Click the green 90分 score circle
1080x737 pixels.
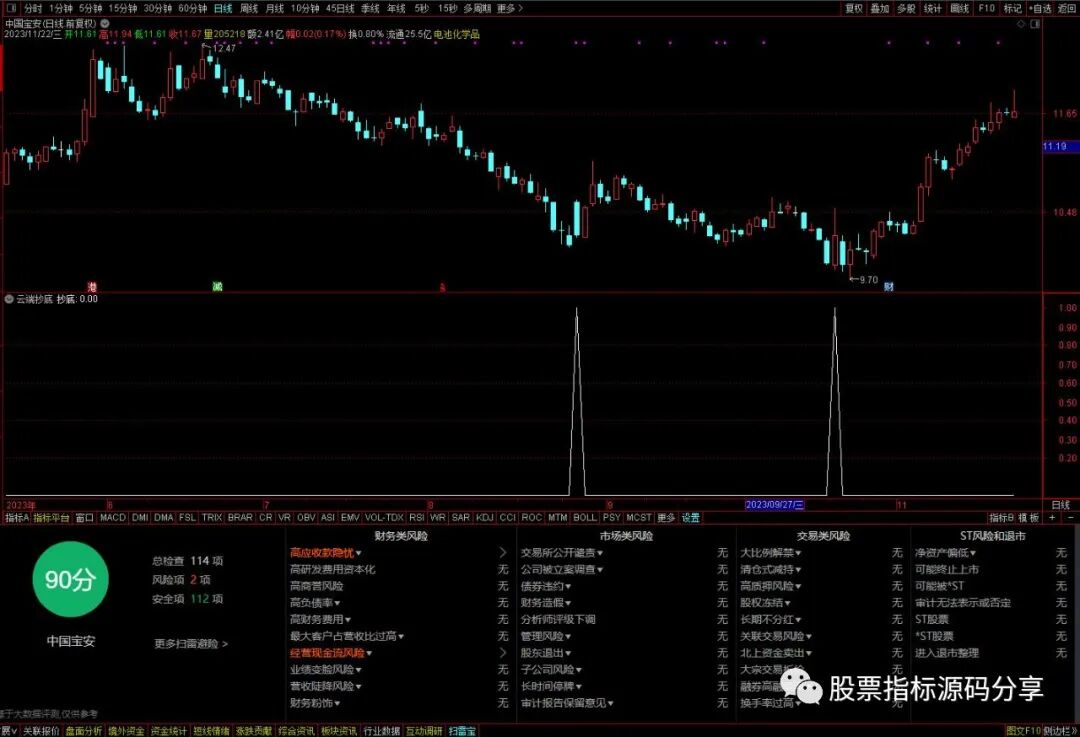70,579
